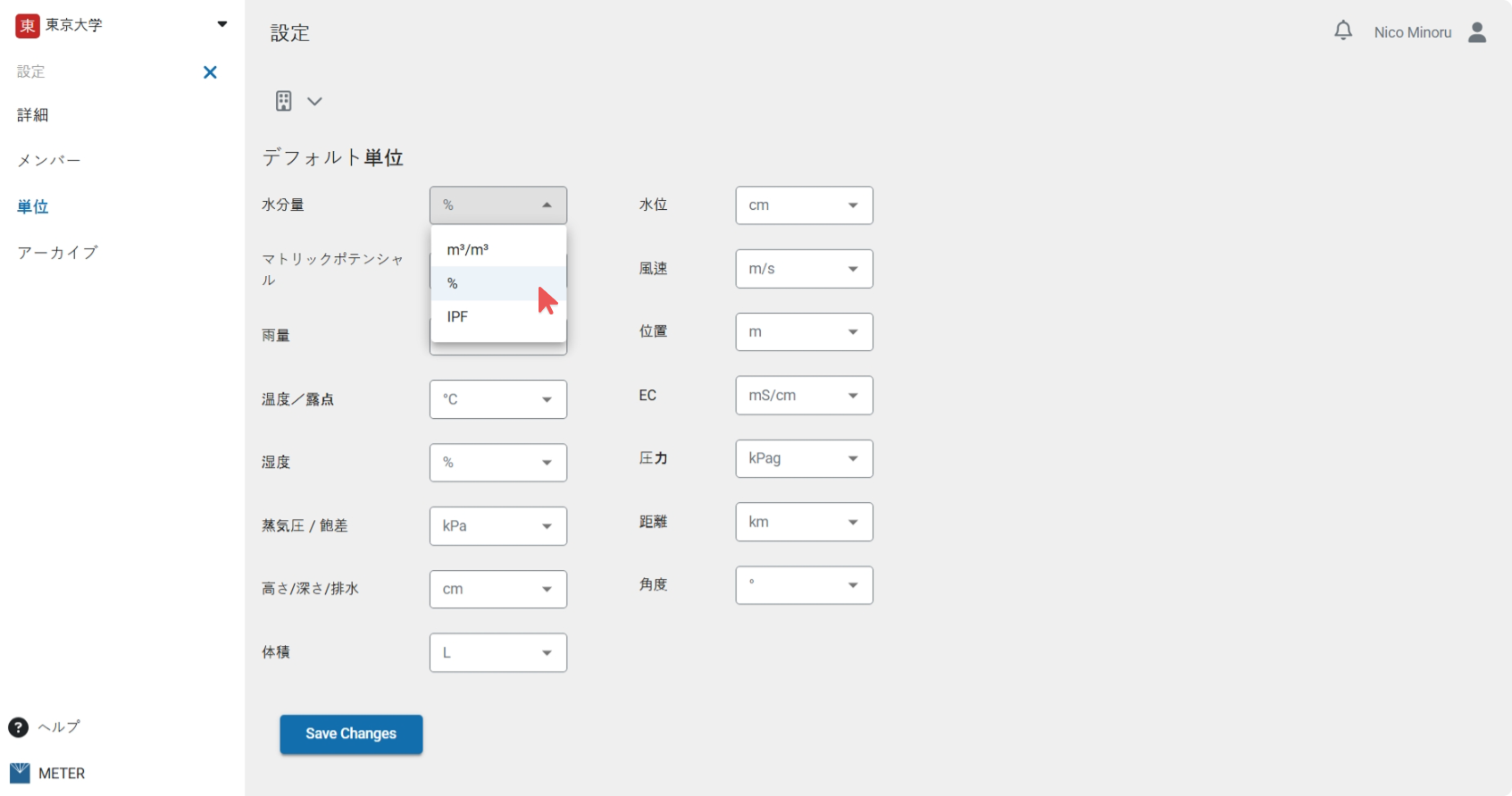1512x796 pixels.
Task: Choose the % option in the open list
Action: click(x=498, y=283)
